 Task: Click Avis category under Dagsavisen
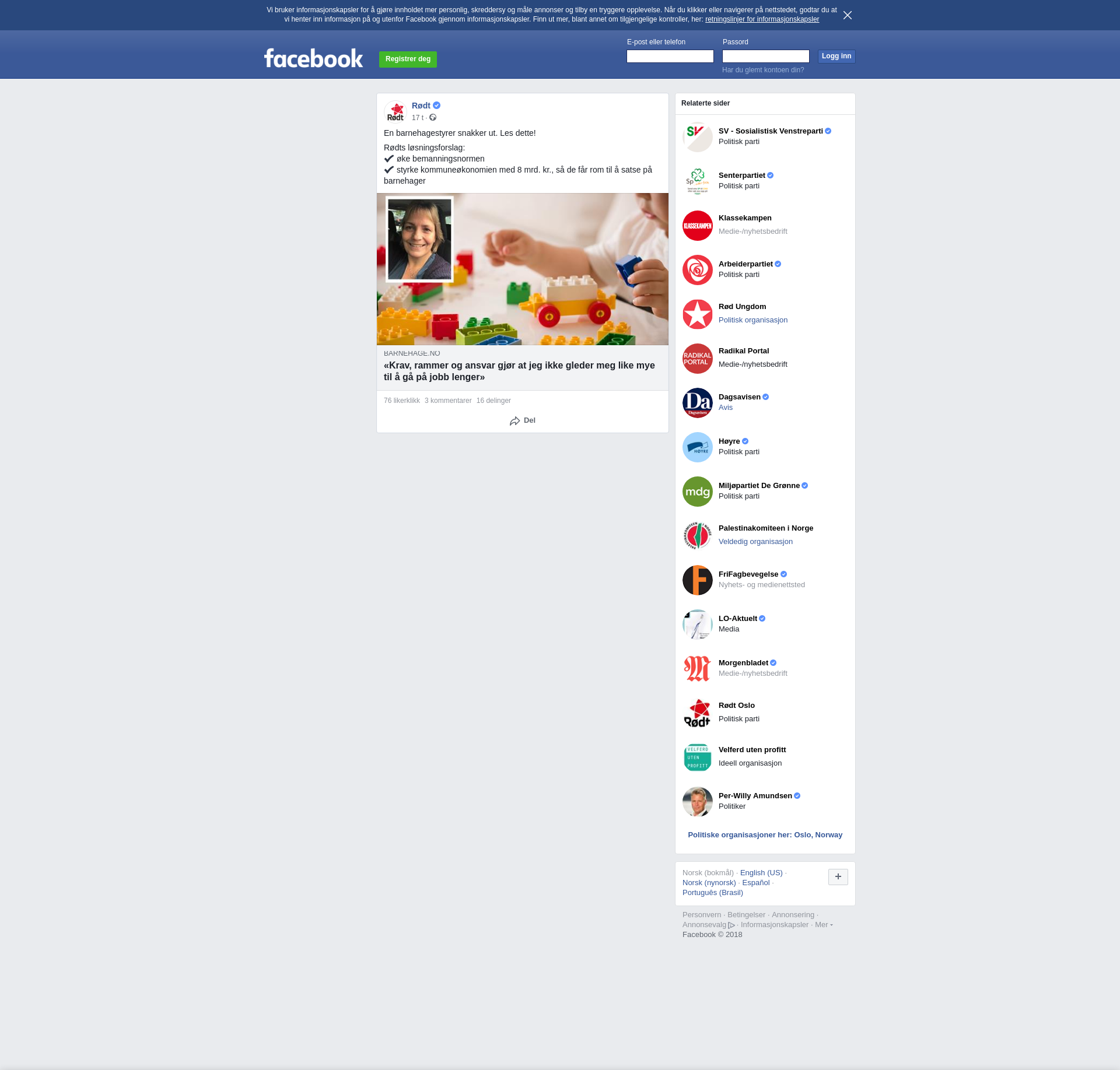(726, 408)
